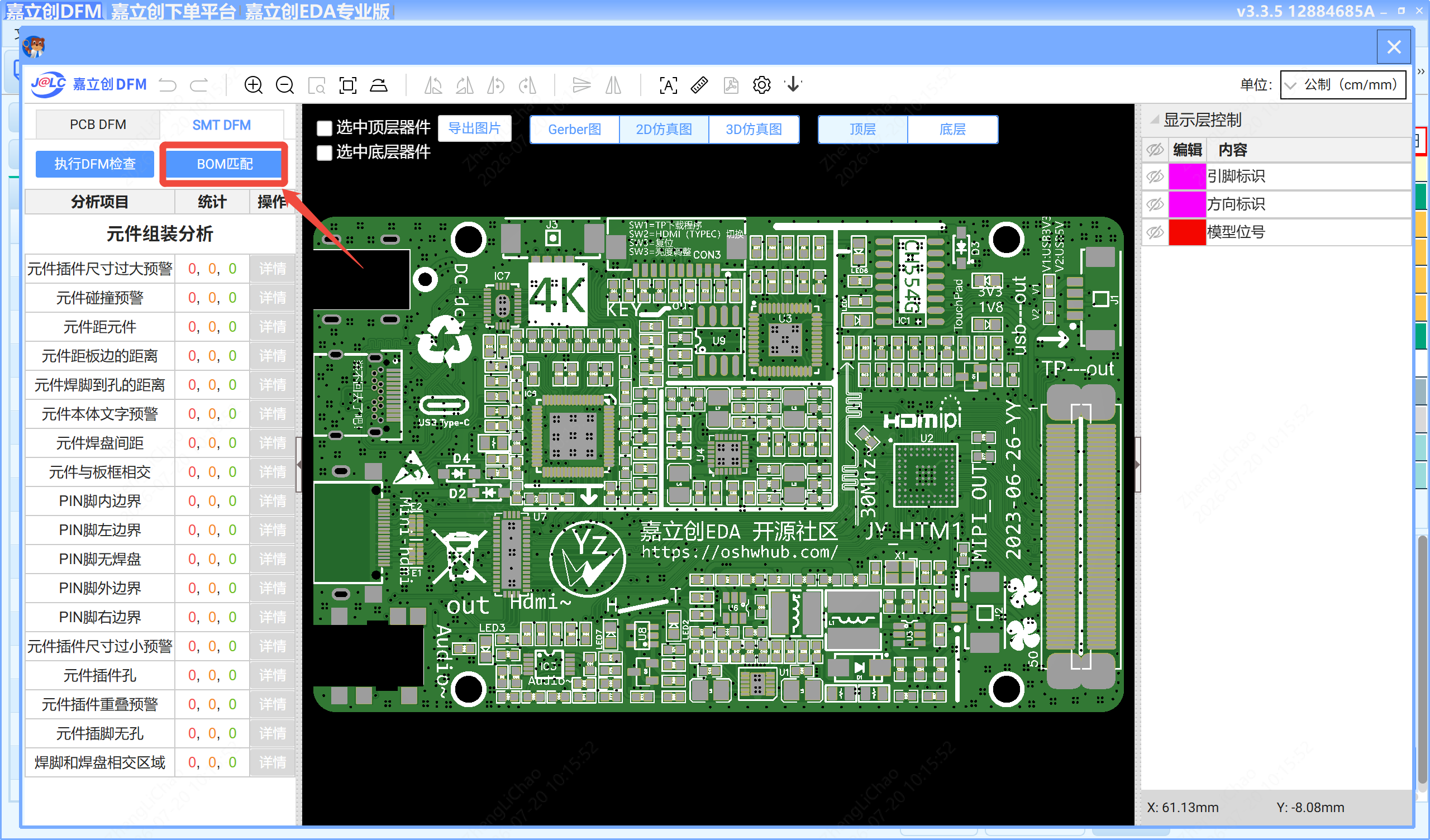This screenshot has width=1430, height=840.
Task: Click the 执行DFM检查 button
Action: 95,164
